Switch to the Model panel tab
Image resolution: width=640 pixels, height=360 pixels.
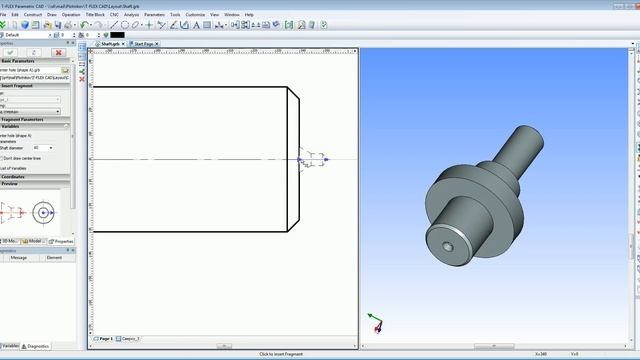pos(34,242)
